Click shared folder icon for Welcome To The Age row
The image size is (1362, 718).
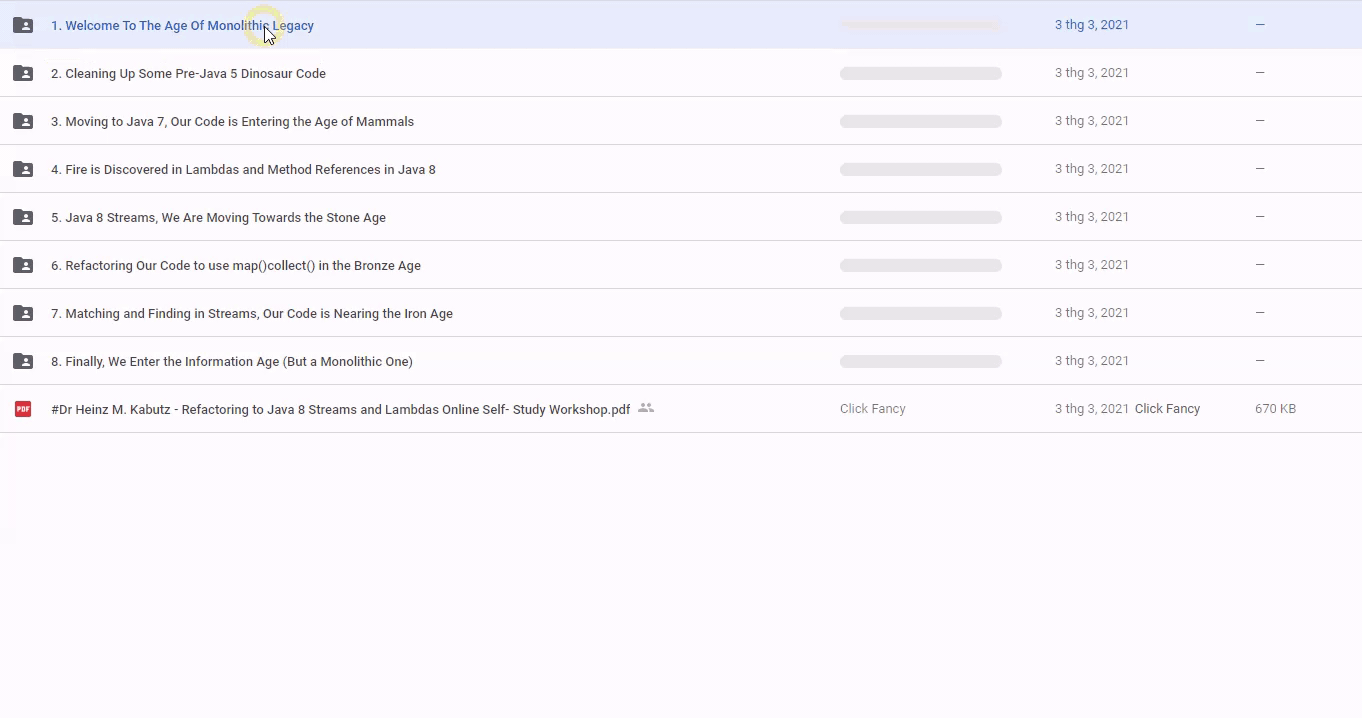pyautogui.click(x=23, y=25)
